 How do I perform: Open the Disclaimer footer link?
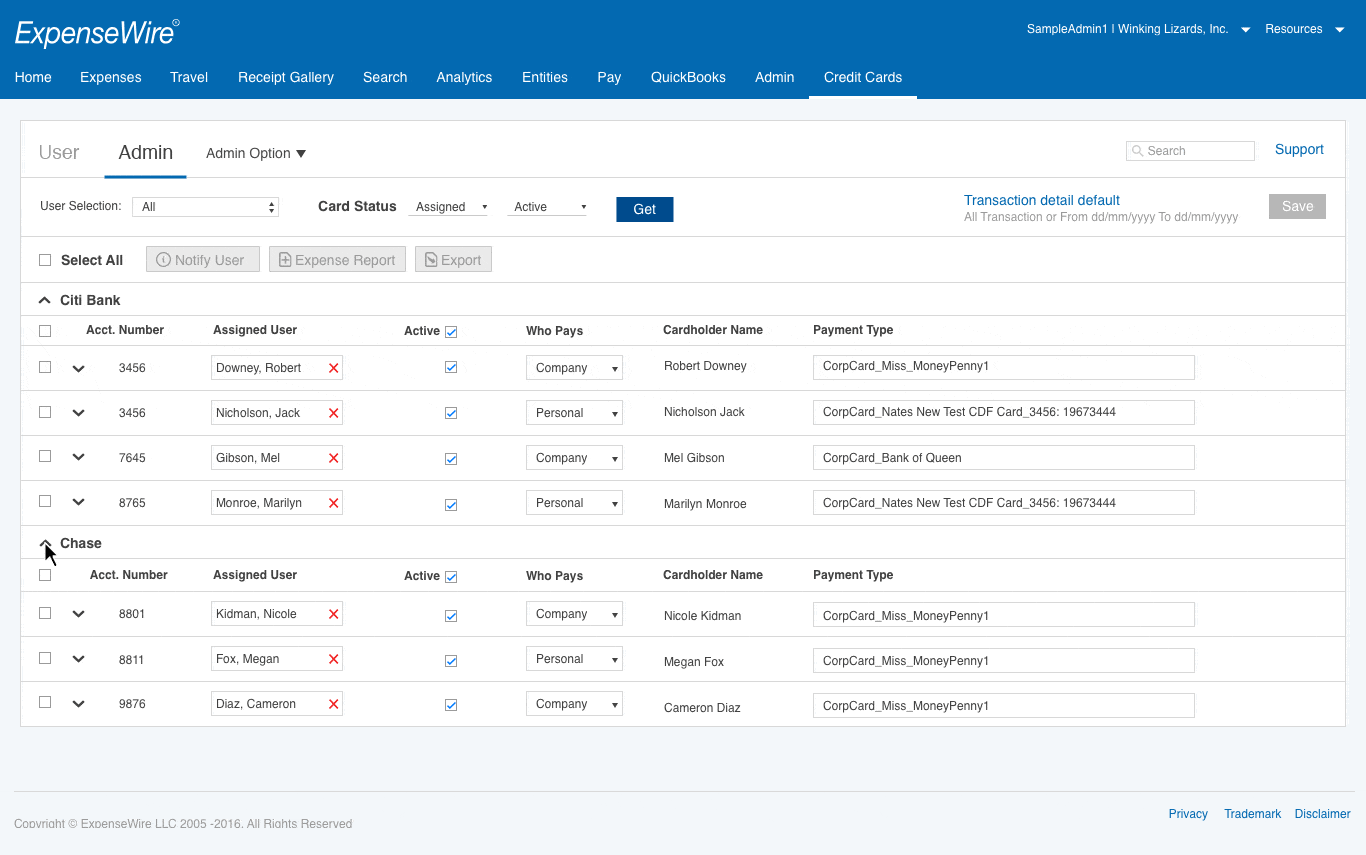pyautogui.click(x=1322, y=814)
